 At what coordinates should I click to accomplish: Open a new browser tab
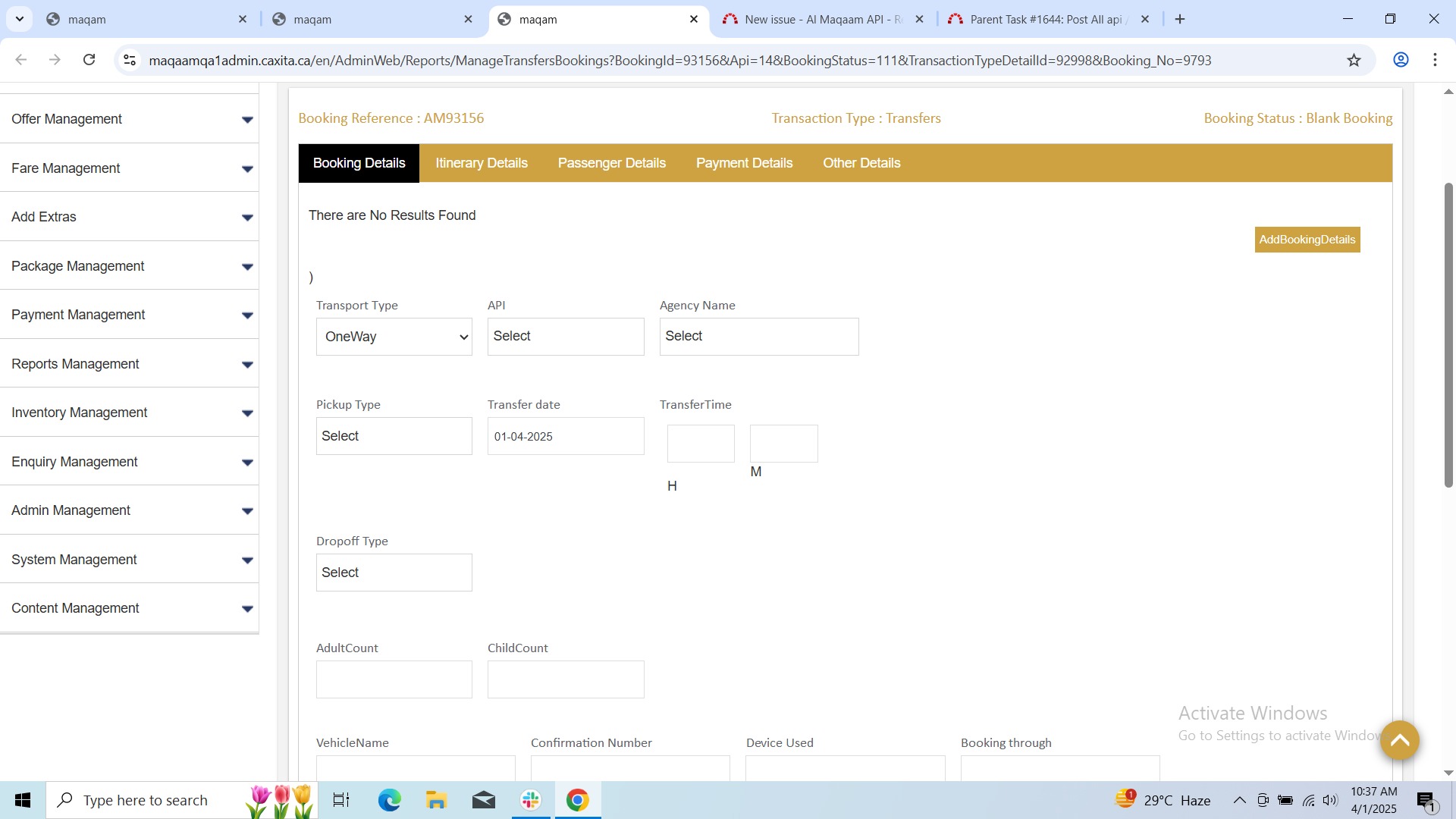tap(1180, 19)
